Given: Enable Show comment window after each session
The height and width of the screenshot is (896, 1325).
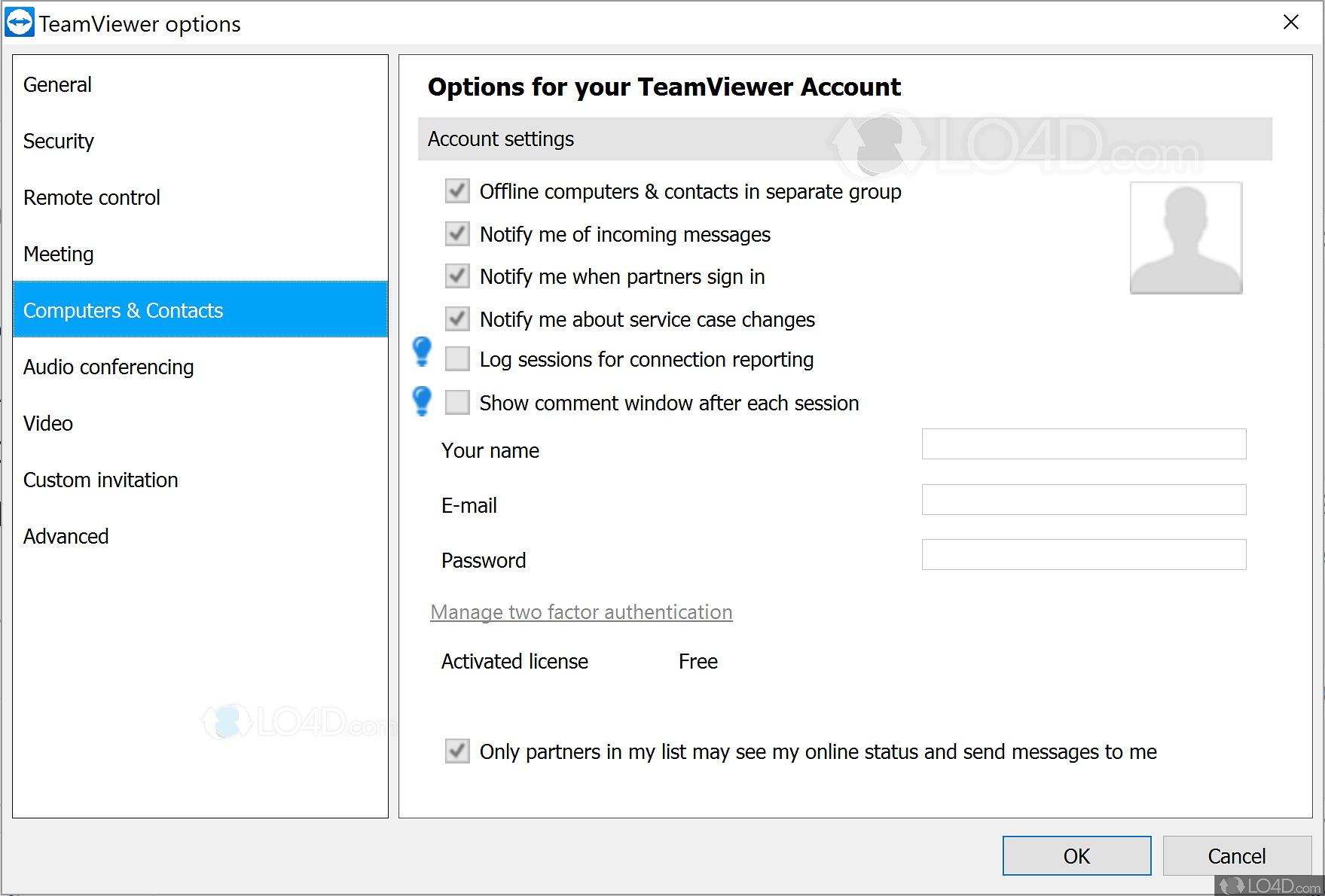Looking at the screenshot, I should click(457, 403).
